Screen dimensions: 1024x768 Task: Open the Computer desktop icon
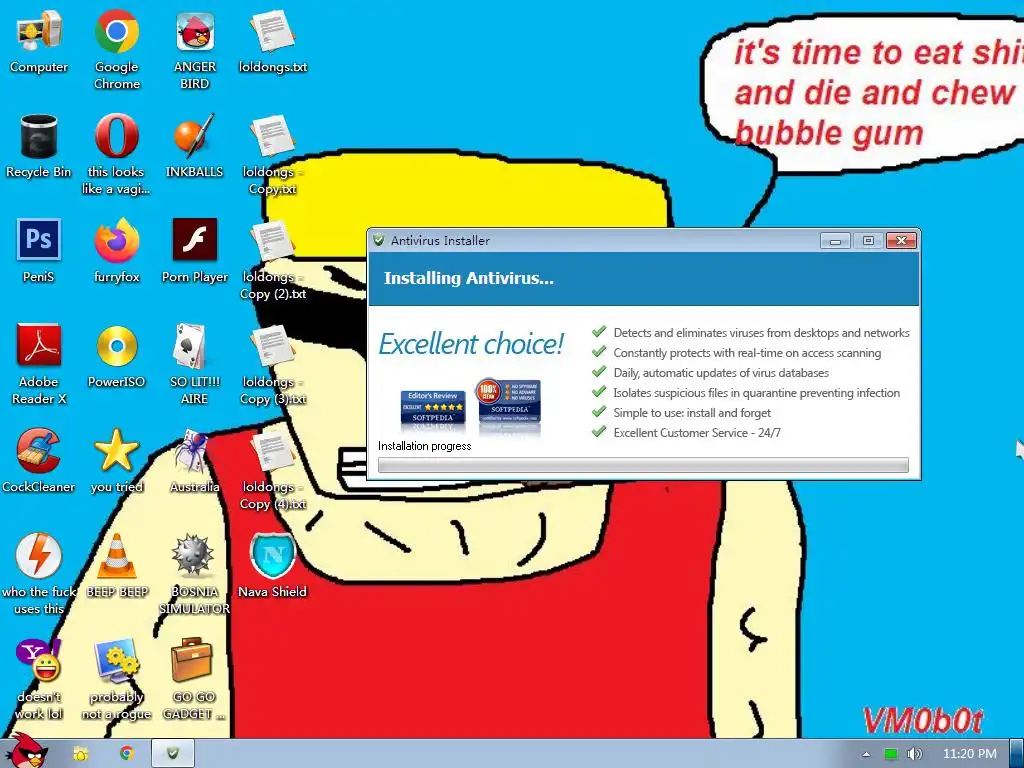(39, 41)
